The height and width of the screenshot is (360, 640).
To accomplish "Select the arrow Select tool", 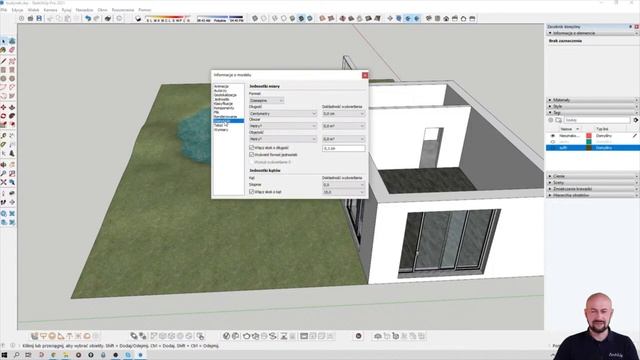I will 4,41.
